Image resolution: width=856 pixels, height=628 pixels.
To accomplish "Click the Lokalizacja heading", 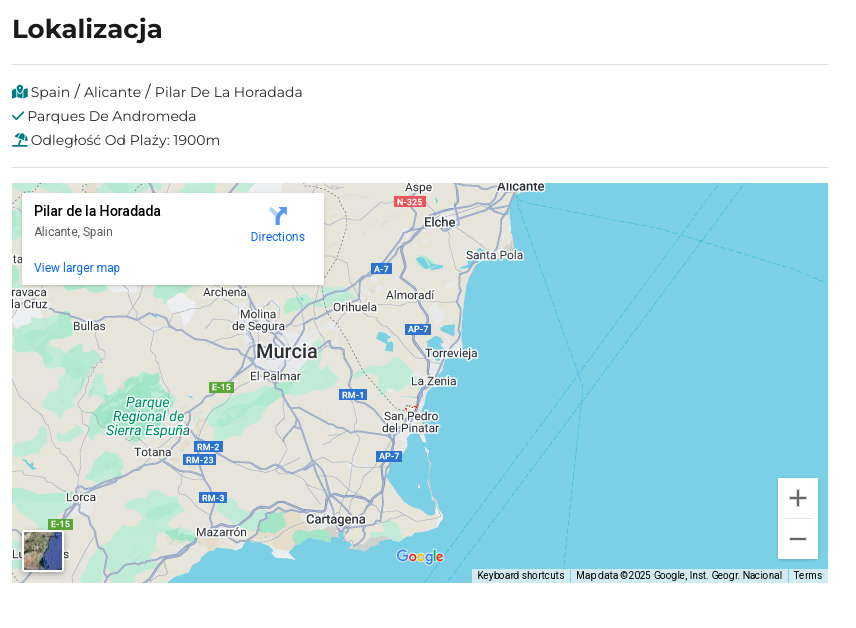I will (x=87, y=29).
